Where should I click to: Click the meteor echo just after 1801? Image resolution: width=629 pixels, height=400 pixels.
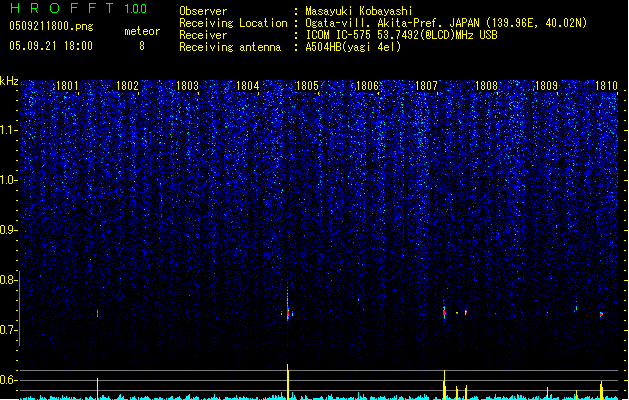97,314
